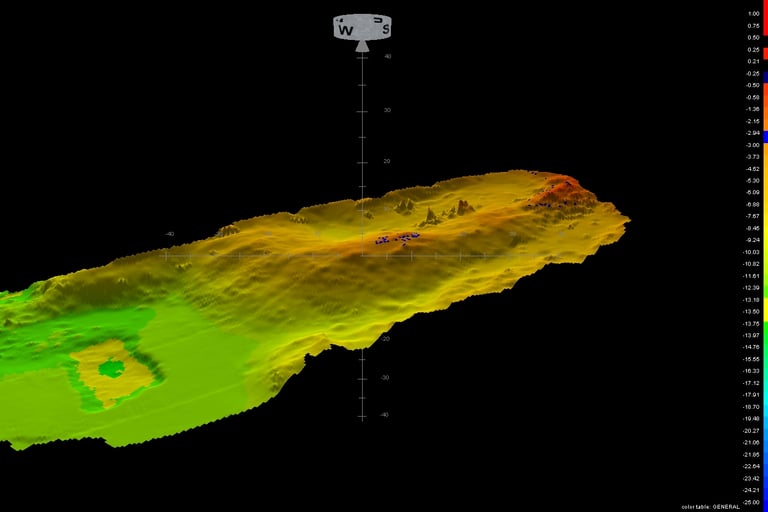Click legend value -13.18
The width and height of the screenshot is (768, 512).
(x=752, y=300)
